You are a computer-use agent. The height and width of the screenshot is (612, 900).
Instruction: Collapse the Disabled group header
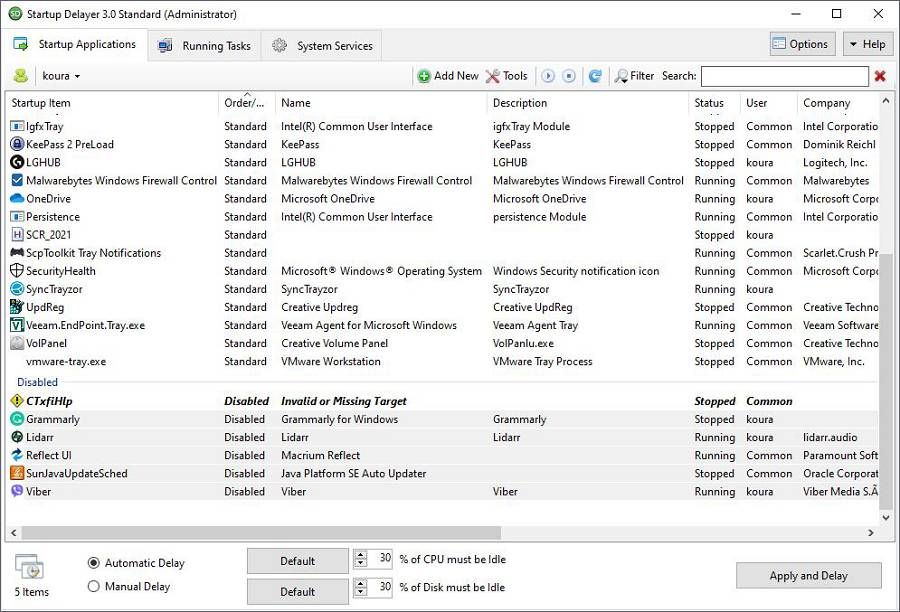click(x=37, y=382)
